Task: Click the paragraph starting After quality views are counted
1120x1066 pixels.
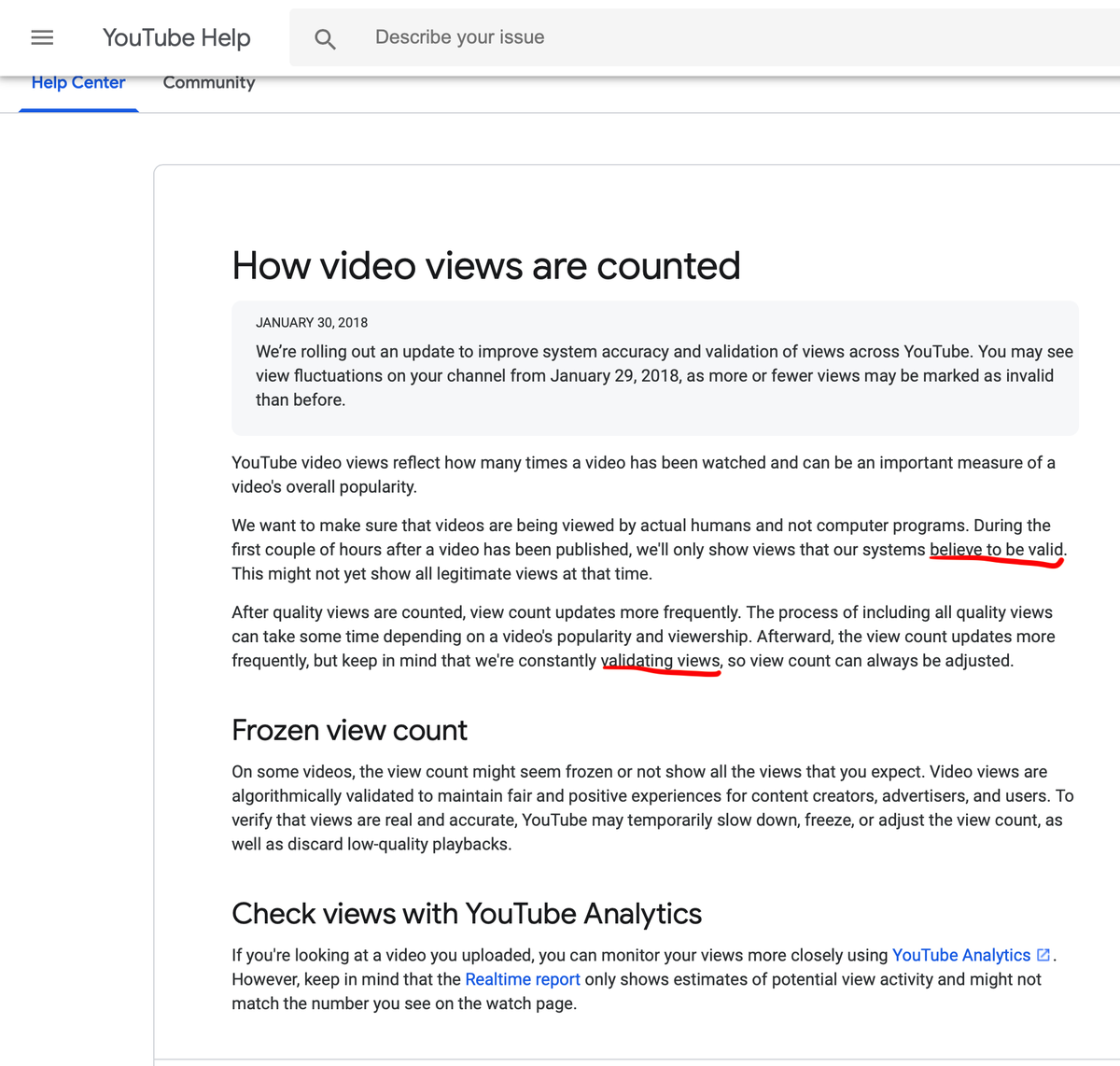Action: click(644, 637)
